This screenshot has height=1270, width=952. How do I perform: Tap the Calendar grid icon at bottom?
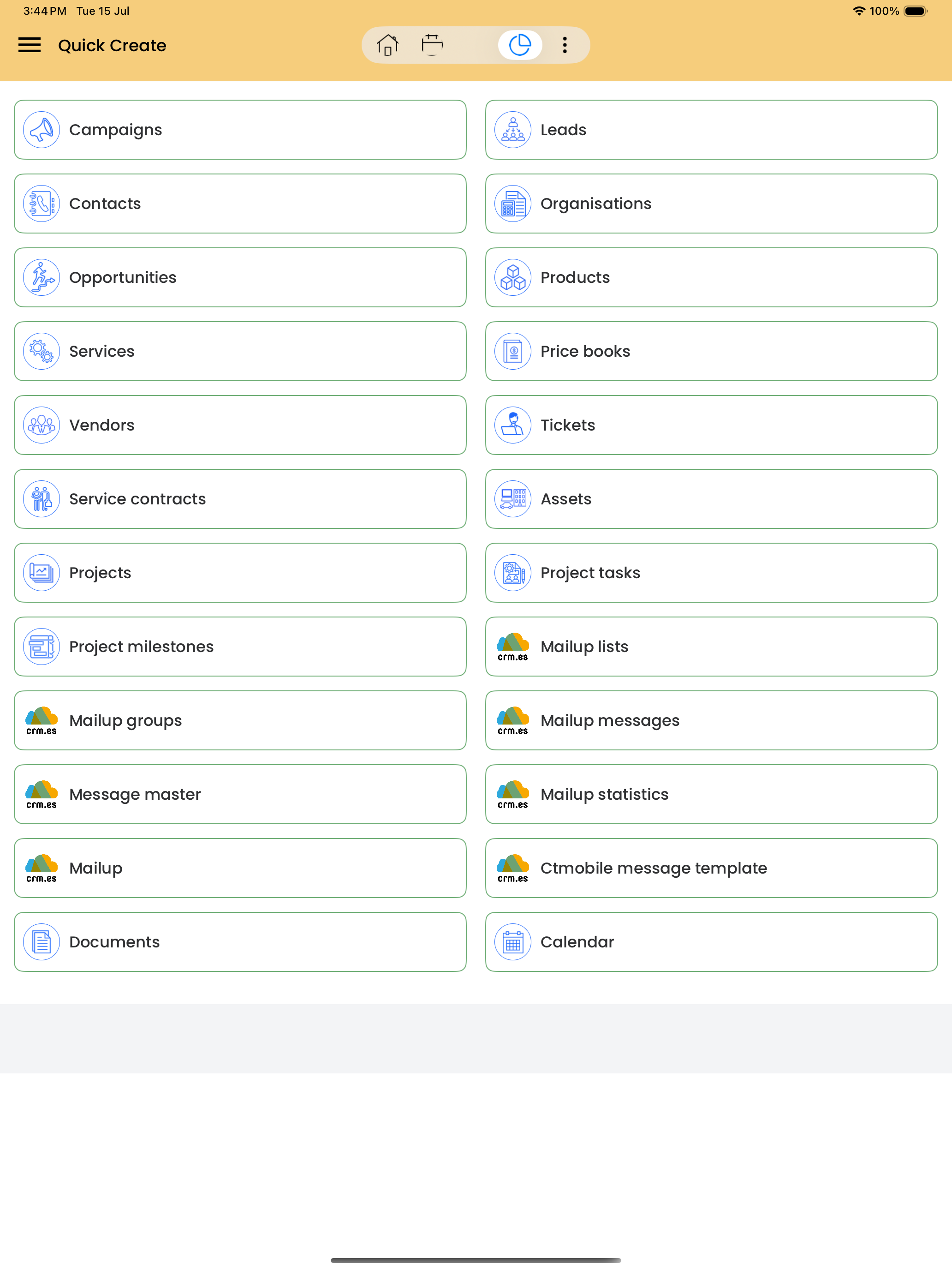(x=512, y=942)
